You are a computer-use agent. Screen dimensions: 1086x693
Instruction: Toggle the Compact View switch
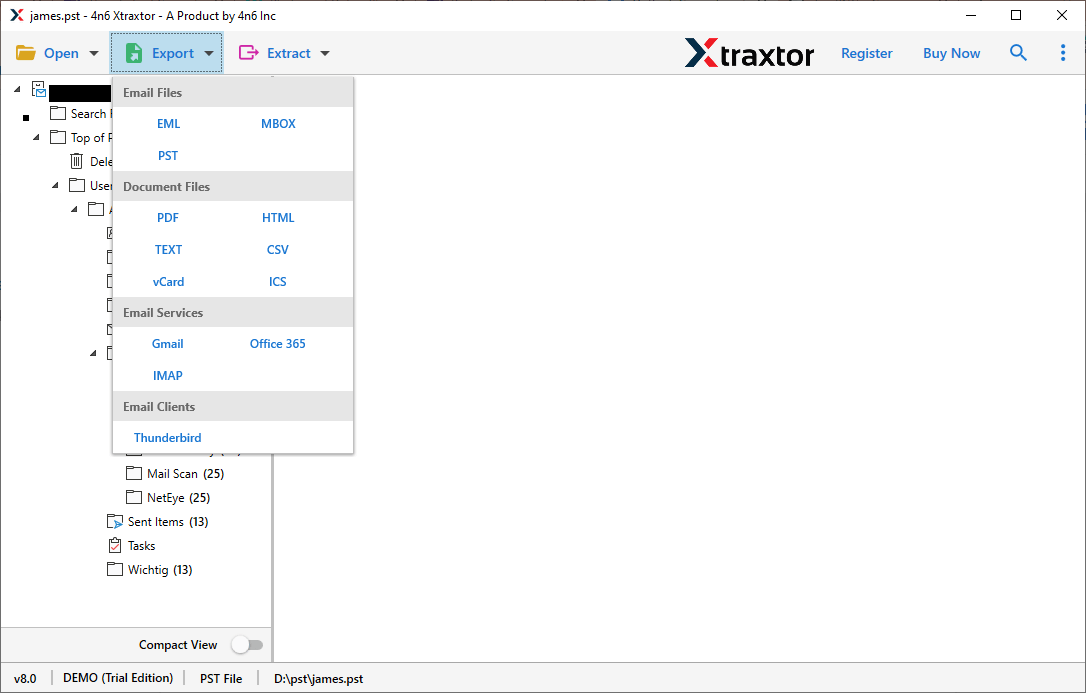point(248,644)
